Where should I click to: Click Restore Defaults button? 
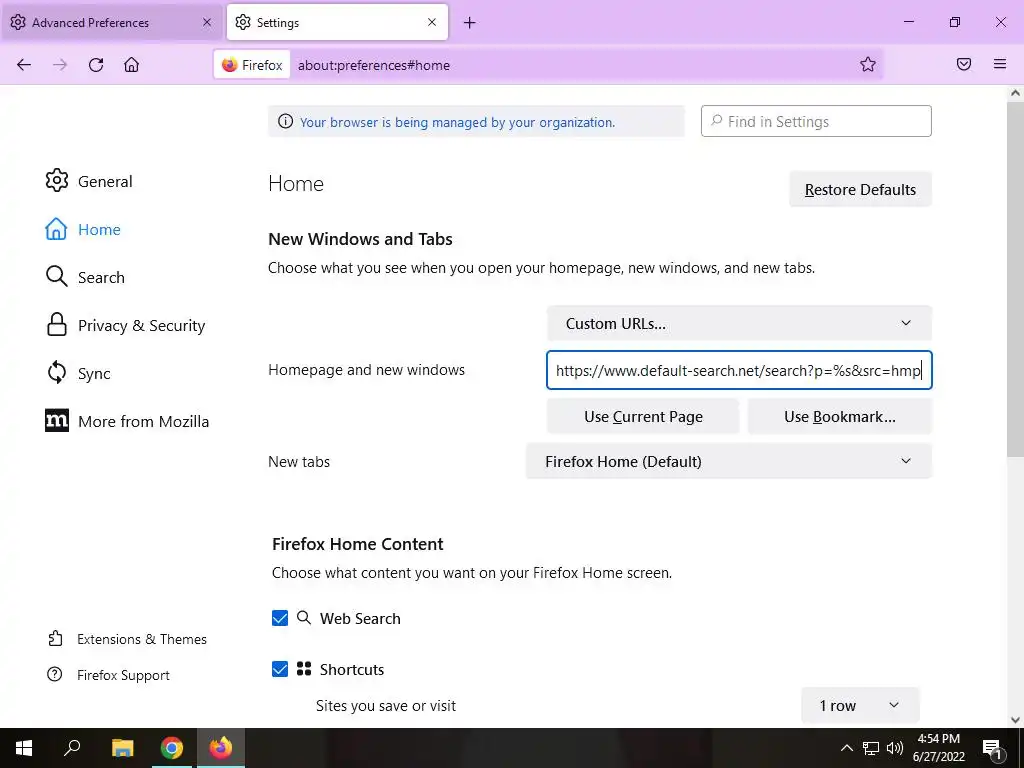point(860,189)
